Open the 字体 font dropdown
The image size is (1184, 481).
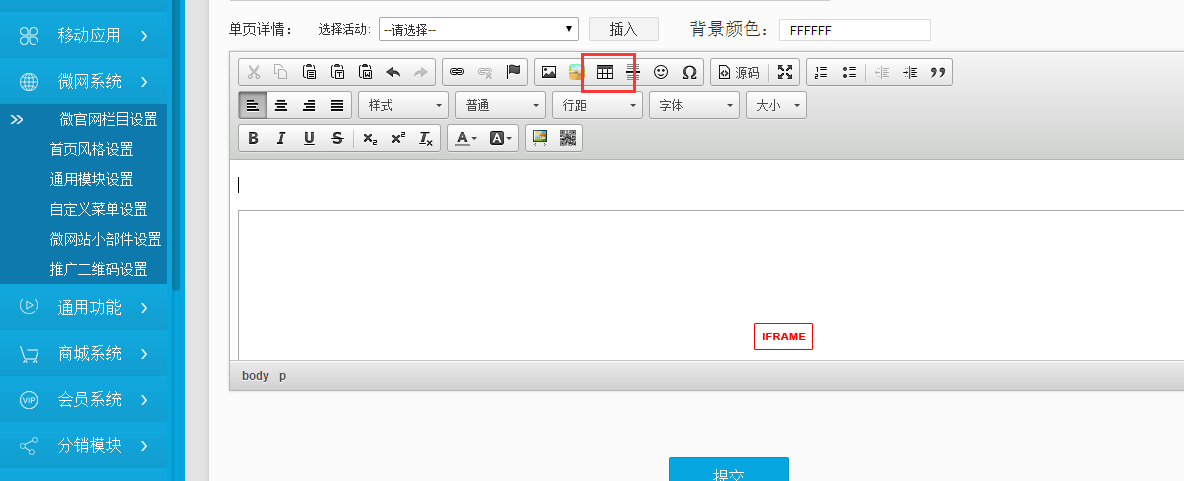pyautogui.click(x=694, y=105)
